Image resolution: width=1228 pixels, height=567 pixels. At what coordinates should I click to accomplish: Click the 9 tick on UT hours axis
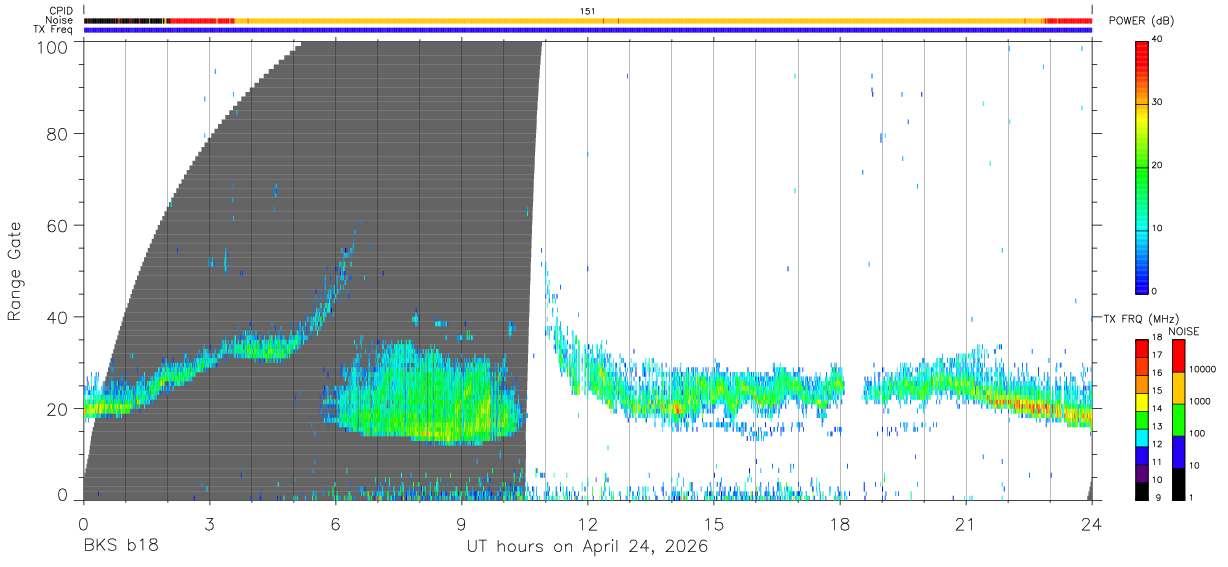point(461,523)
